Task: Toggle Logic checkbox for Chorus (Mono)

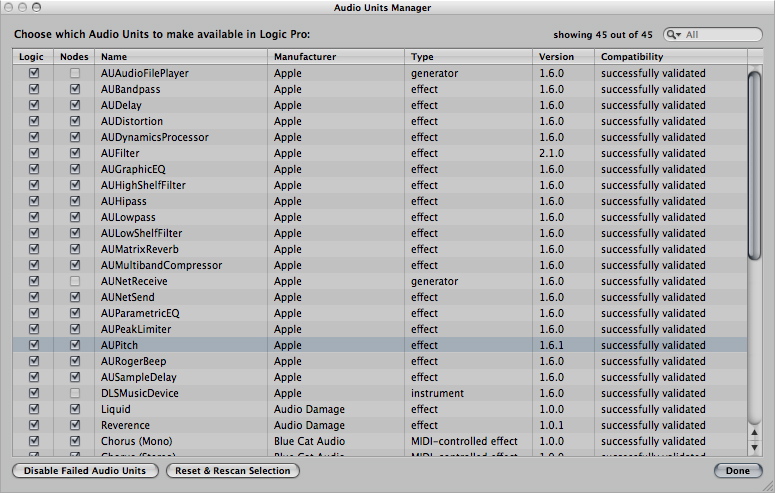Action: coord(34,441)
